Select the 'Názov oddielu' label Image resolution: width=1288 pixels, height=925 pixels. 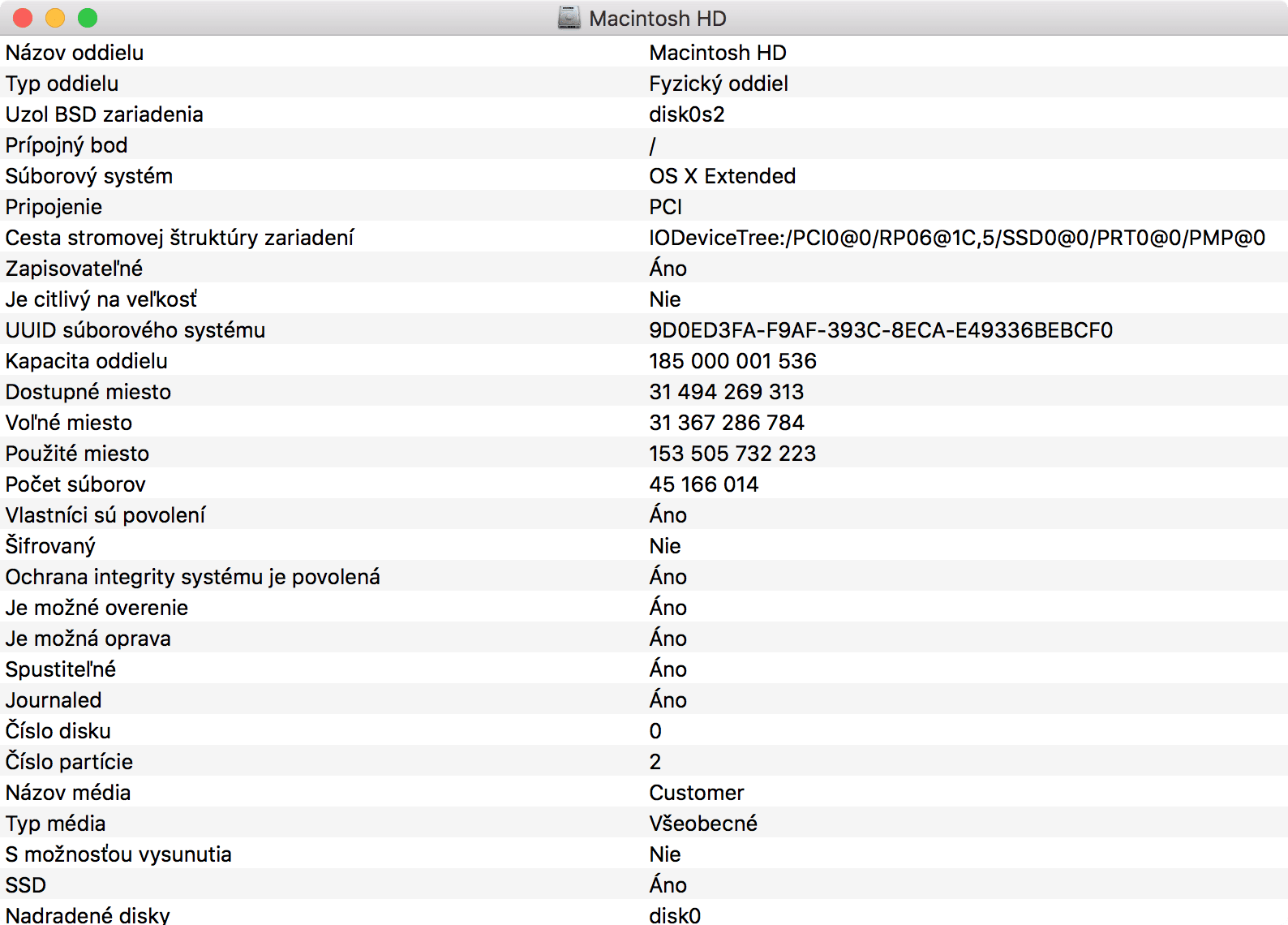tap(75, 53)
